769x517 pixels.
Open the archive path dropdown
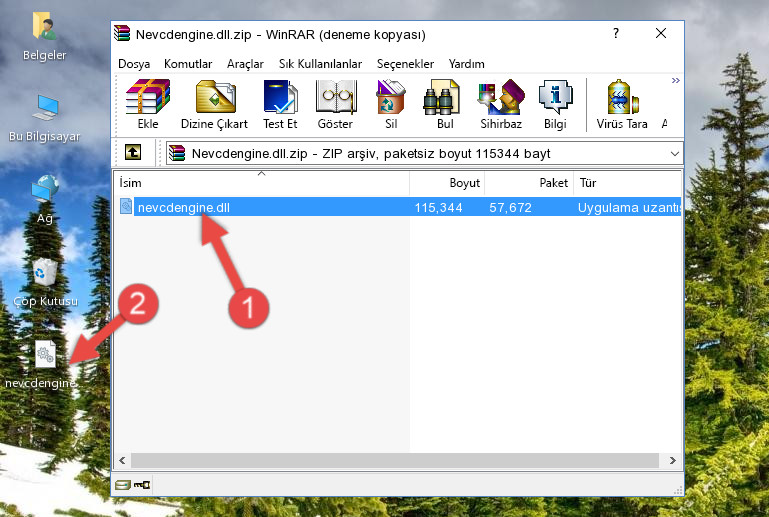tap(674, 154)
